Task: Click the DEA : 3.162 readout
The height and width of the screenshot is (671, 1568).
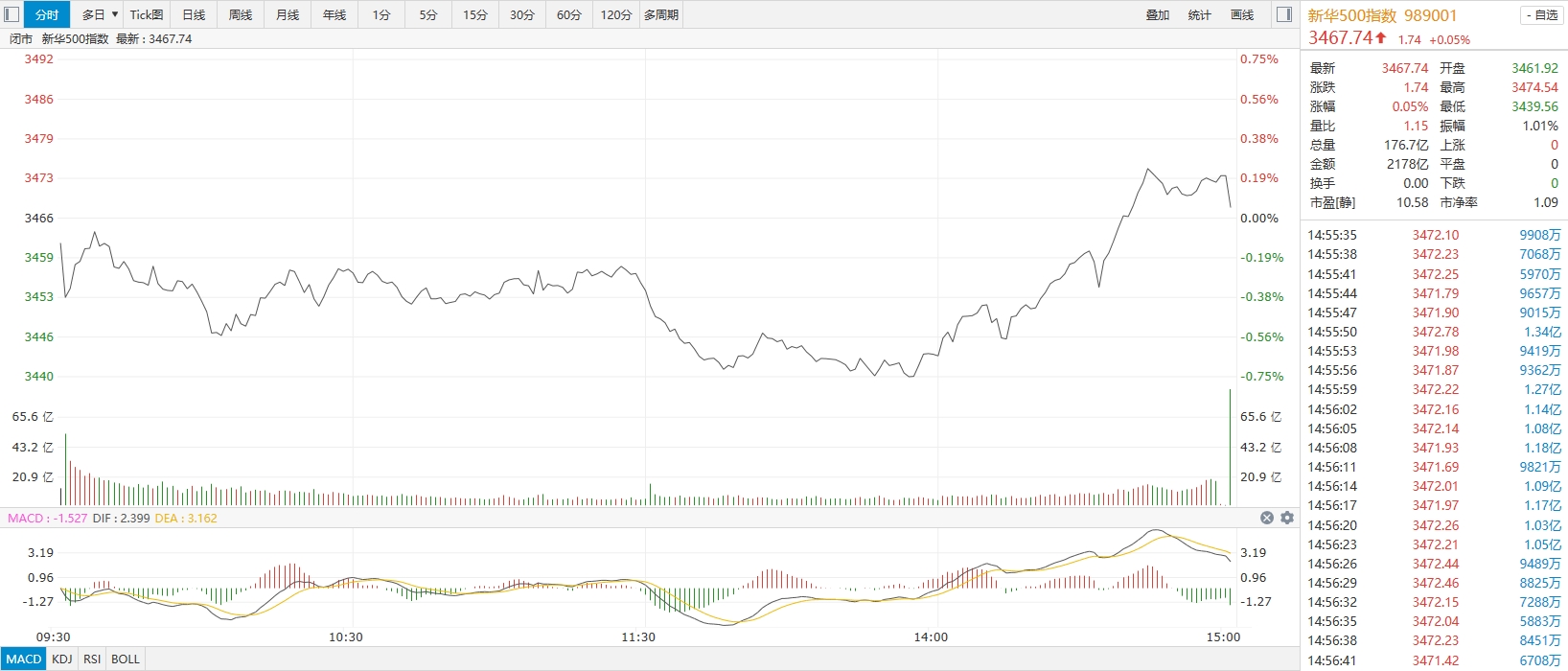Action: (x=186, y=518)
